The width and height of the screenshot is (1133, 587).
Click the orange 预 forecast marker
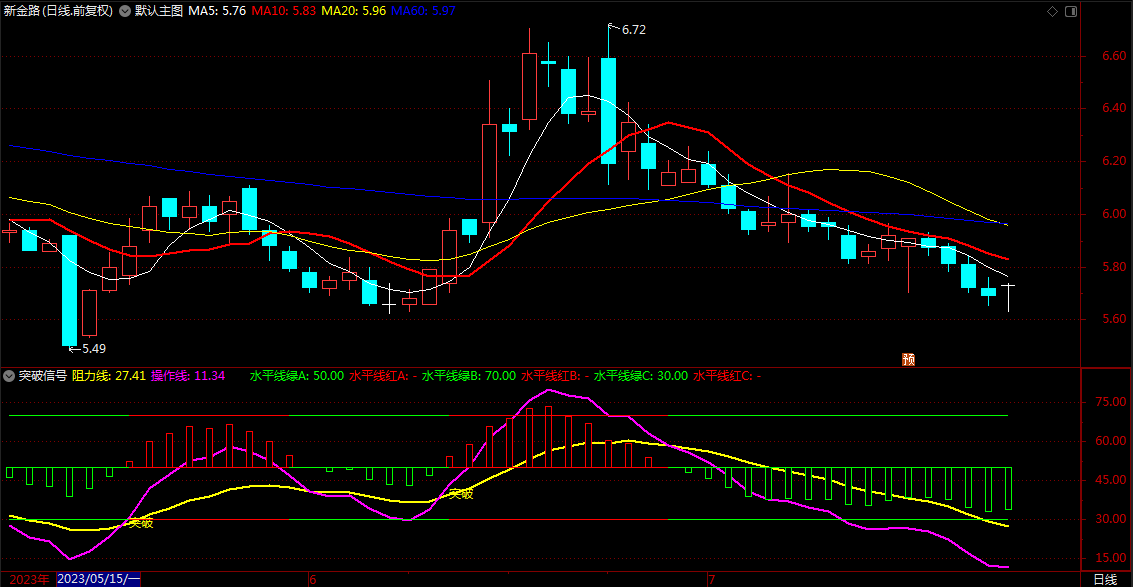pyautogui.click(x=908, y=359)
